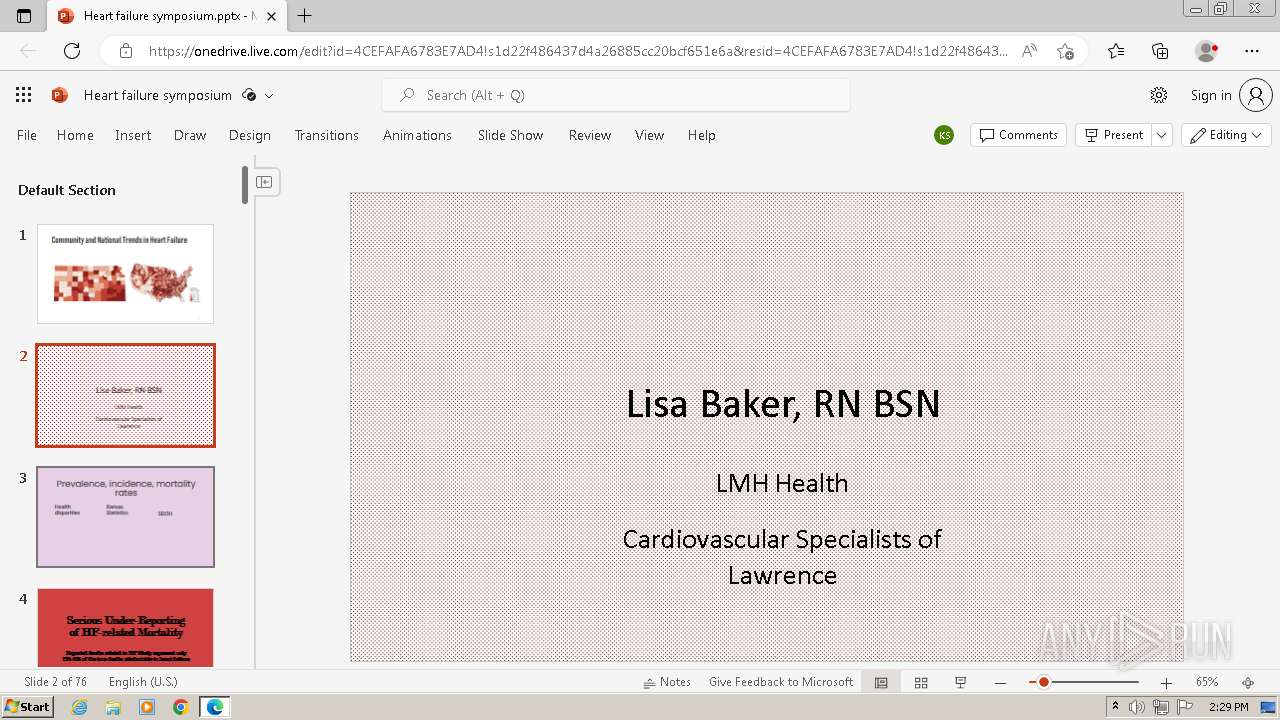Click the Lisa Baker, RN BSN title text

point(783,404)
